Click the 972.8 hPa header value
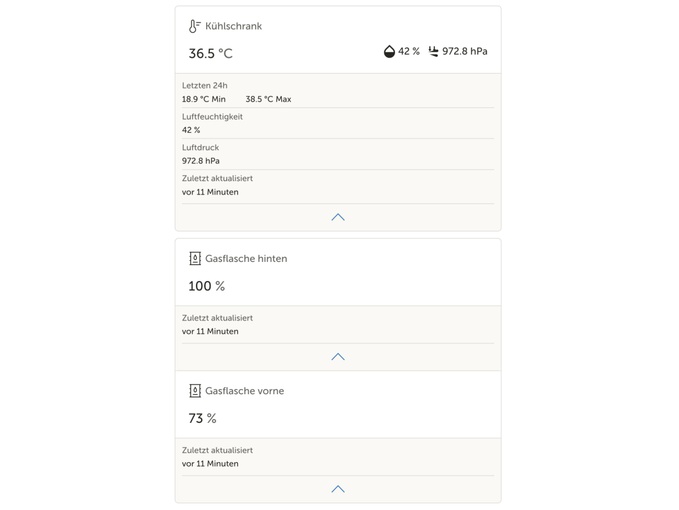The width and height of the screenshot is (679, 510). 465,52
